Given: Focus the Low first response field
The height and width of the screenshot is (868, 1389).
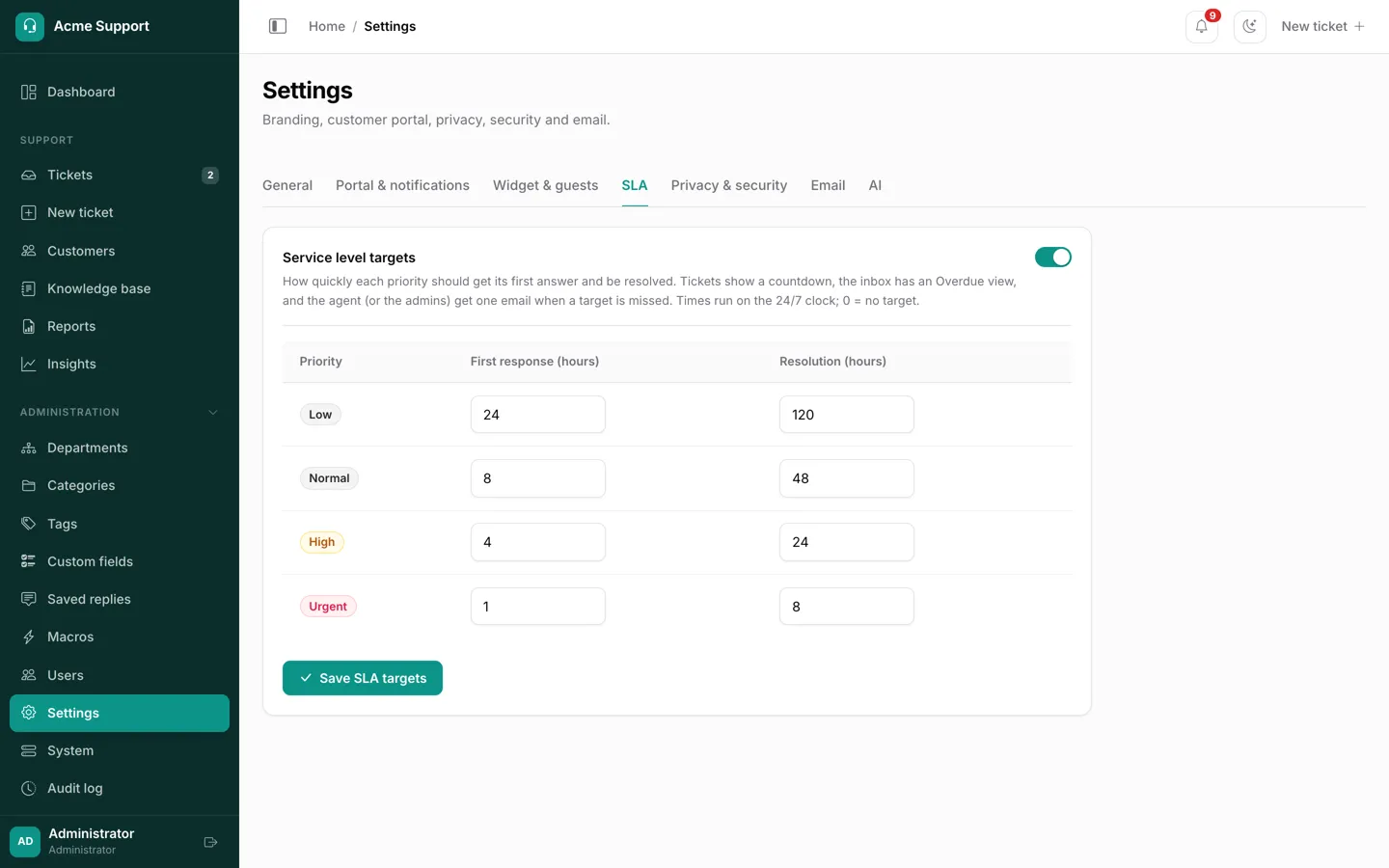Looking at the screenshot, I should pos(538,415).
